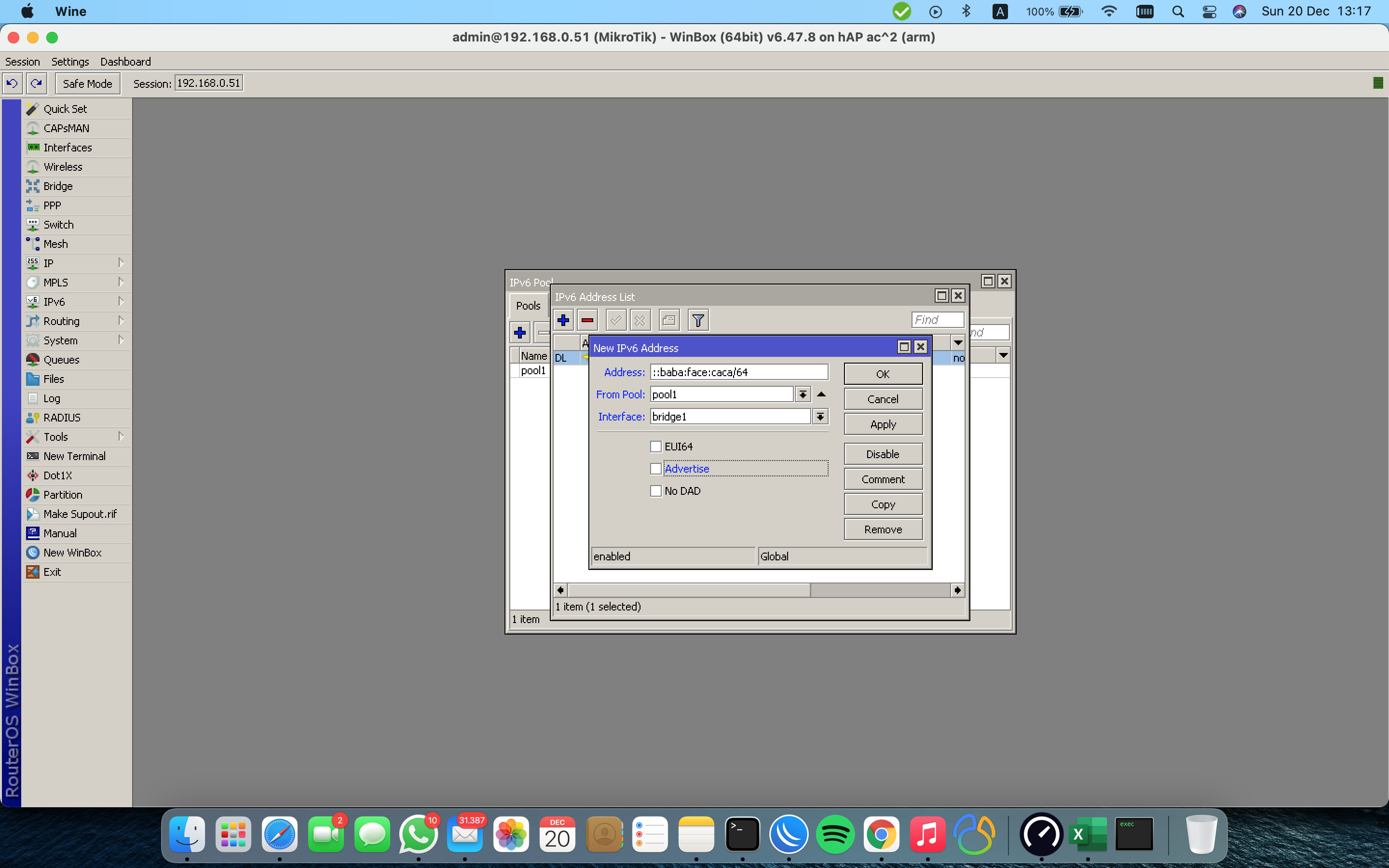Click the blue plus add button in IPv6 Address List
This screenshot has height=868, width=1389.
(x=563, y=320)
